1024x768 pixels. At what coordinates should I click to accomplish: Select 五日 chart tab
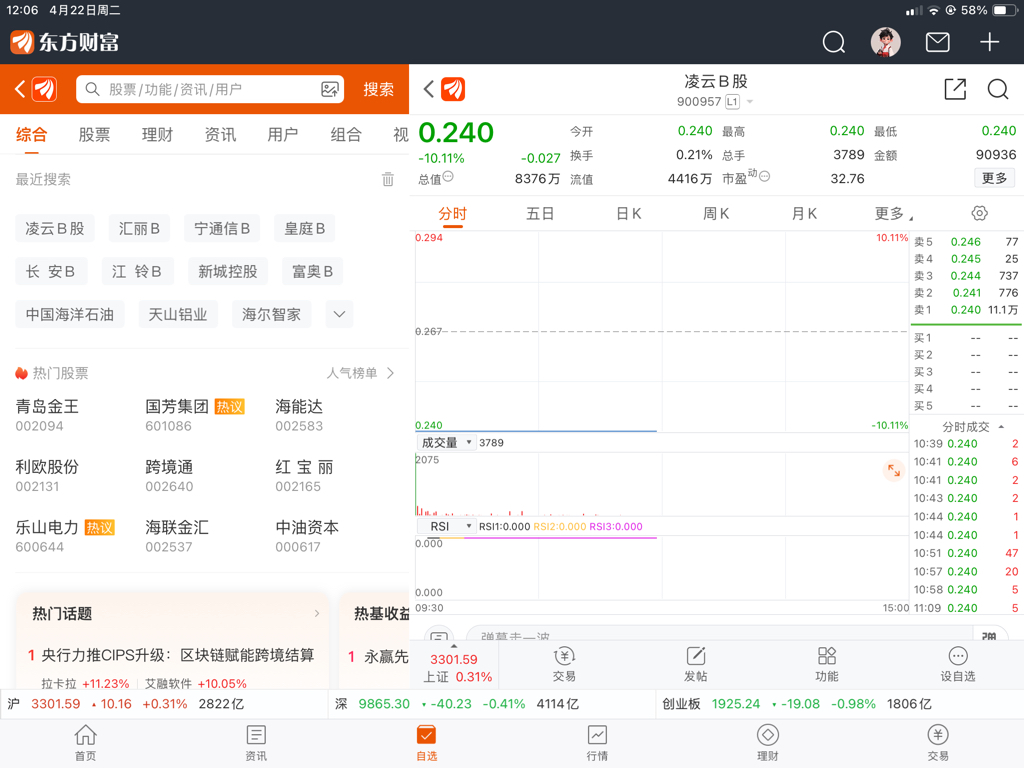pyautogui.click(x=540, y=214)
